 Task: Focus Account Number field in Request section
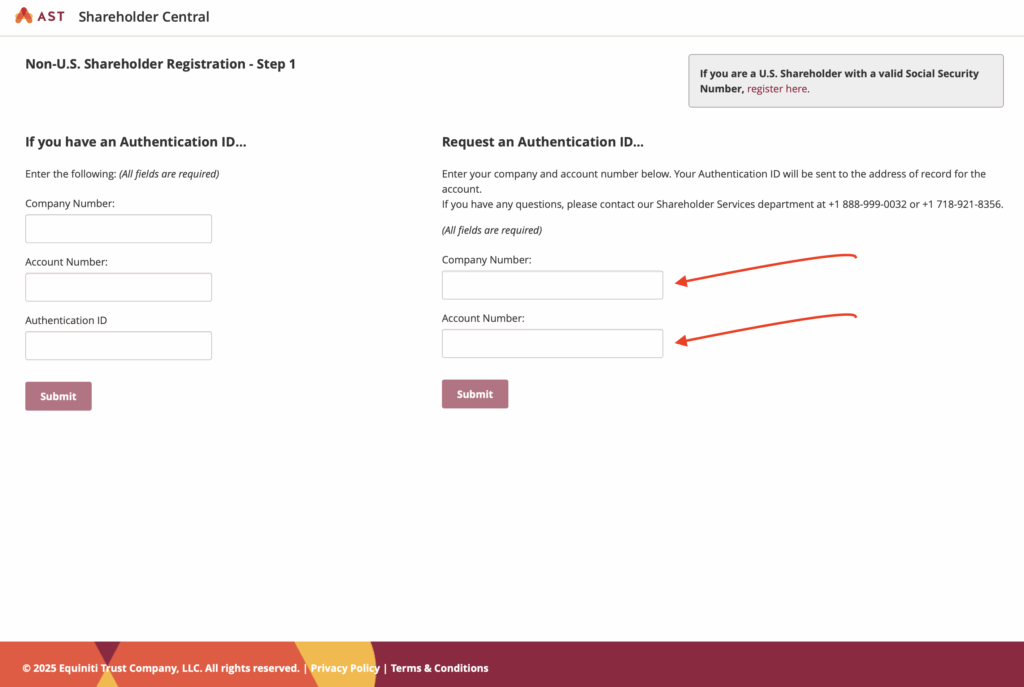(552, 344)
